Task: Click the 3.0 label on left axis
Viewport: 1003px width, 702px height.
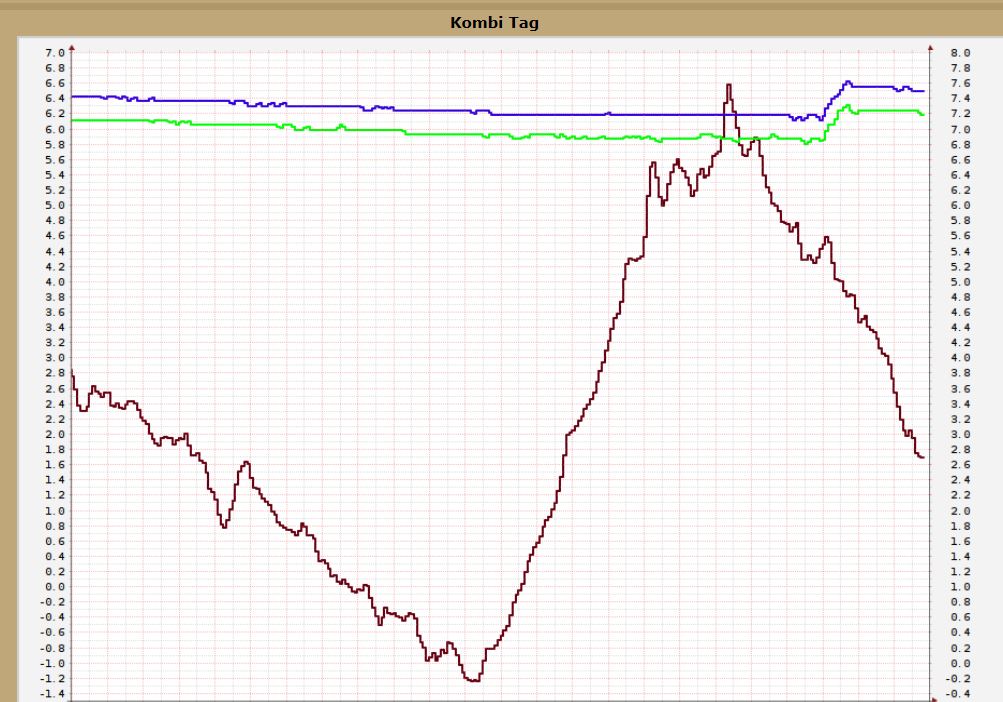Action: [54, 358]
